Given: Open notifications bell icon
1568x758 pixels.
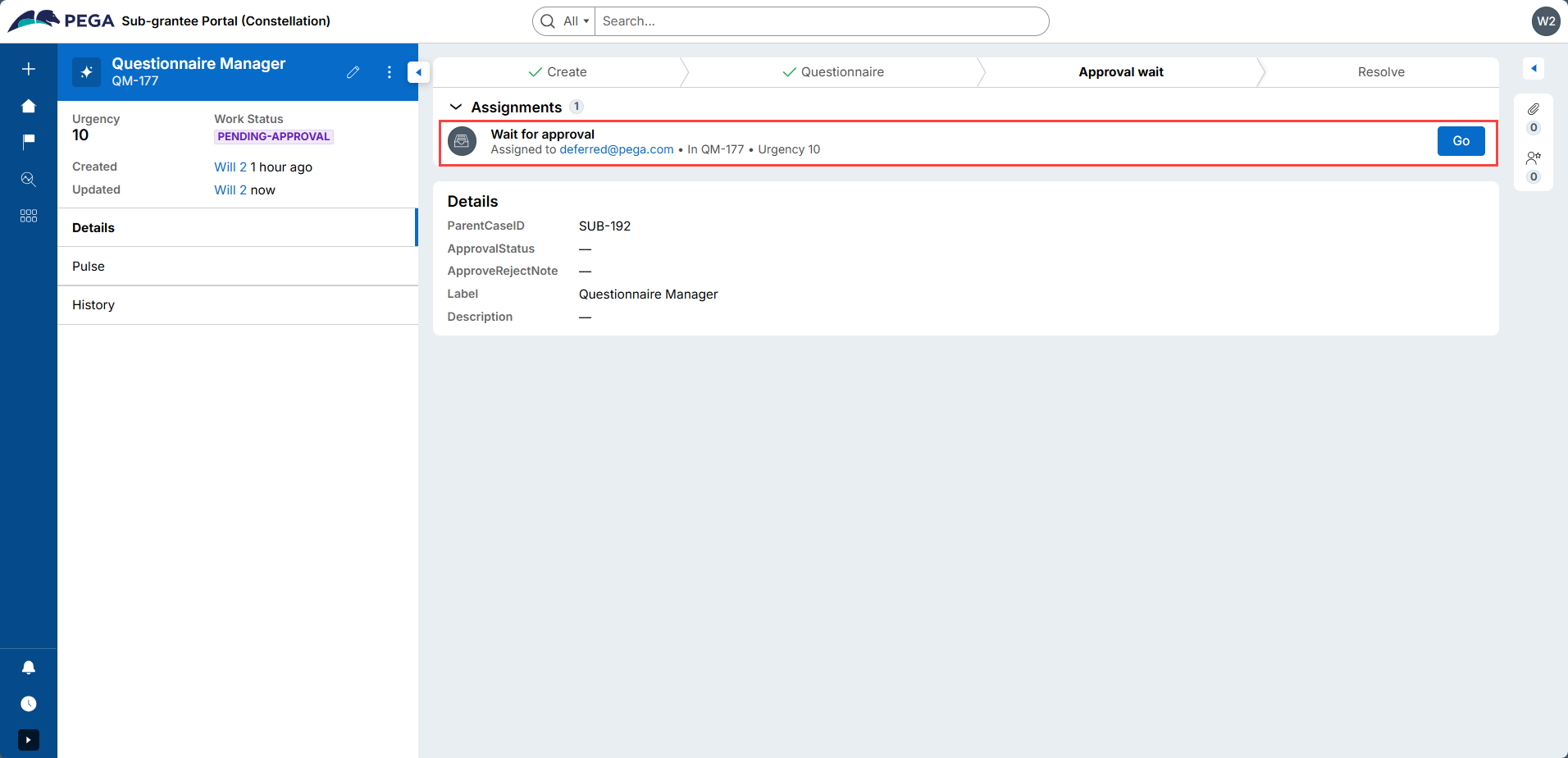Looking at the screenshot, I should point(29,668).
